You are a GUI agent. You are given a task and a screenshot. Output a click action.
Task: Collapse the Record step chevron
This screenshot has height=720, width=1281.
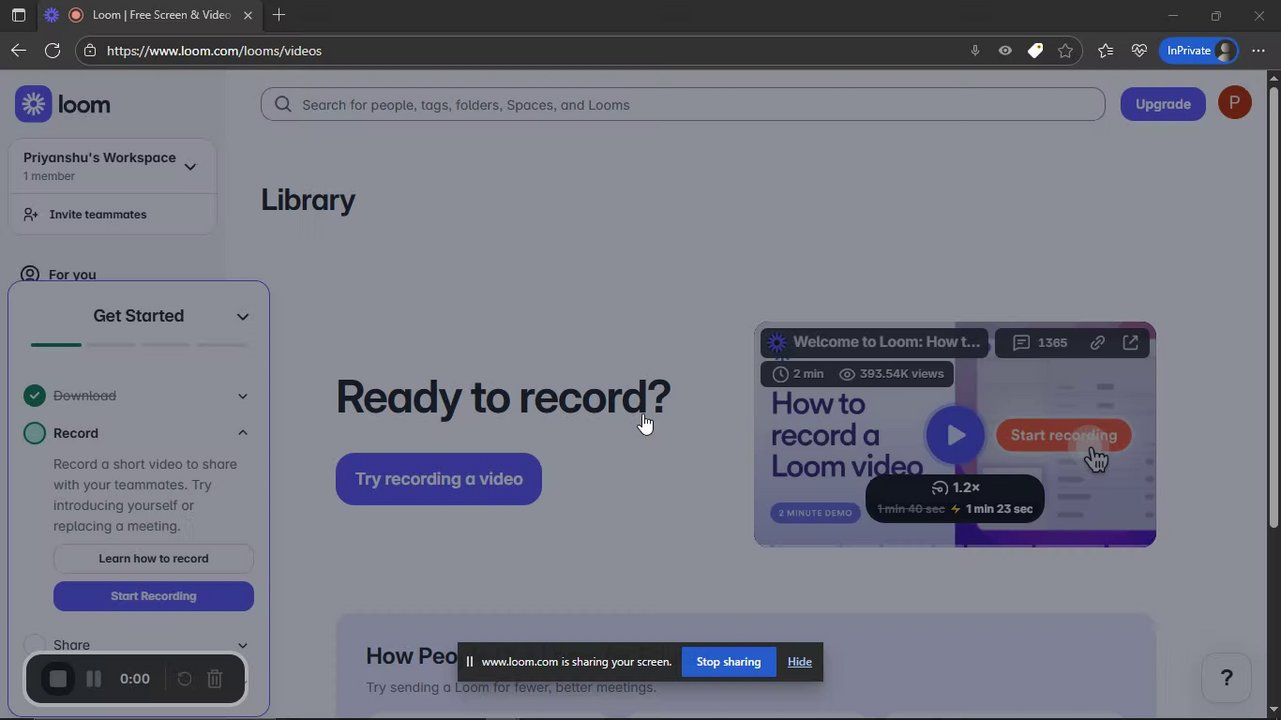(242, 433)
